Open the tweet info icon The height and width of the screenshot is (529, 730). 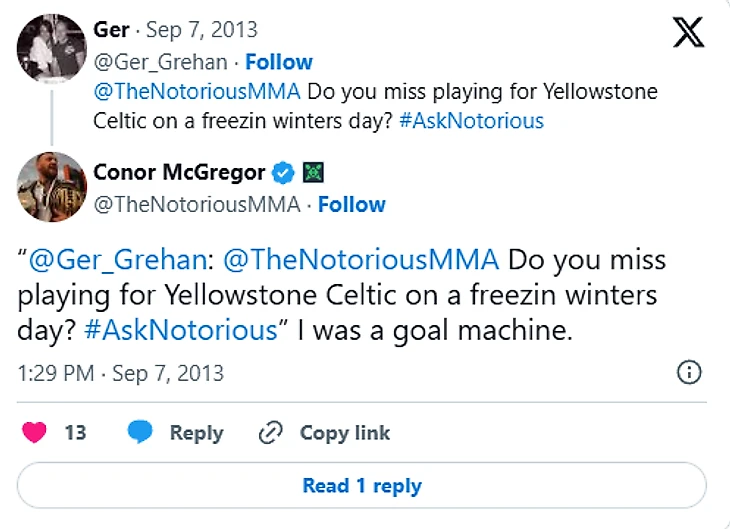(689, 373)
